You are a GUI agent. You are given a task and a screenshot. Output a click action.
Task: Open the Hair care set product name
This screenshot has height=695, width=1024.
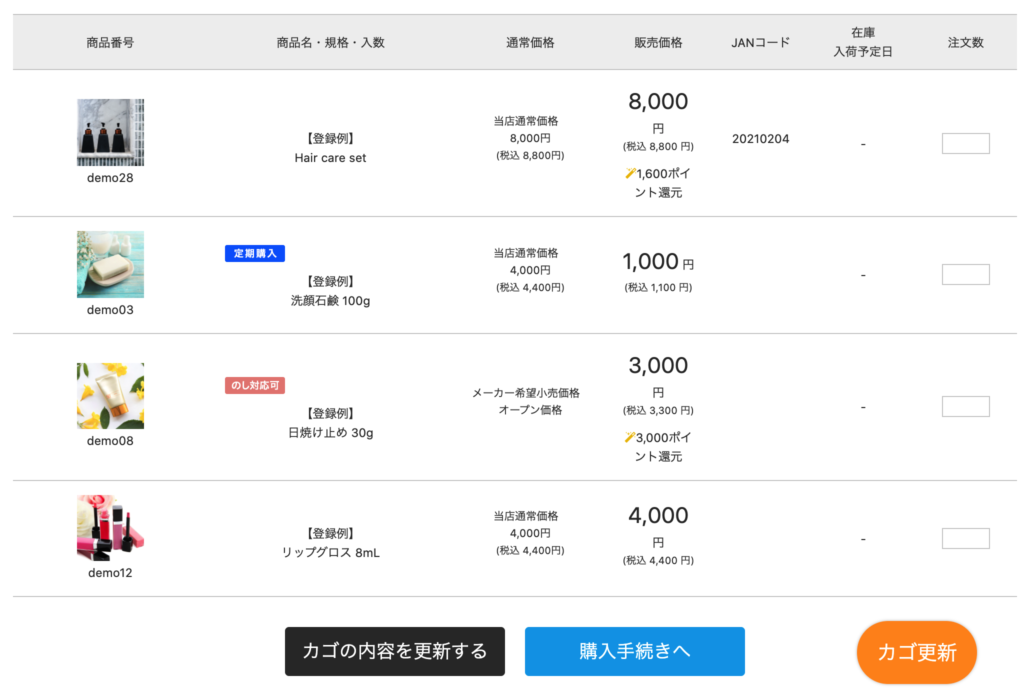point(330,158)
